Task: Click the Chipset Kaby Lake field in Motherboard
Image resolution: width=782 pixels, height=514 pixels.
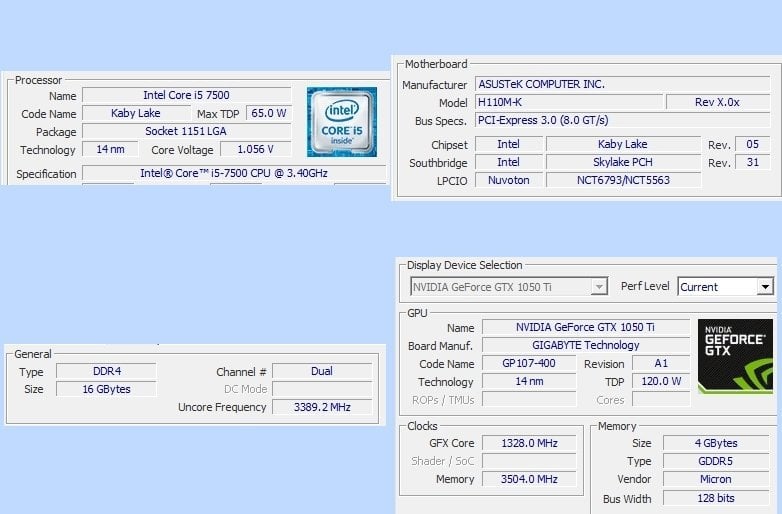Action: 623,144
